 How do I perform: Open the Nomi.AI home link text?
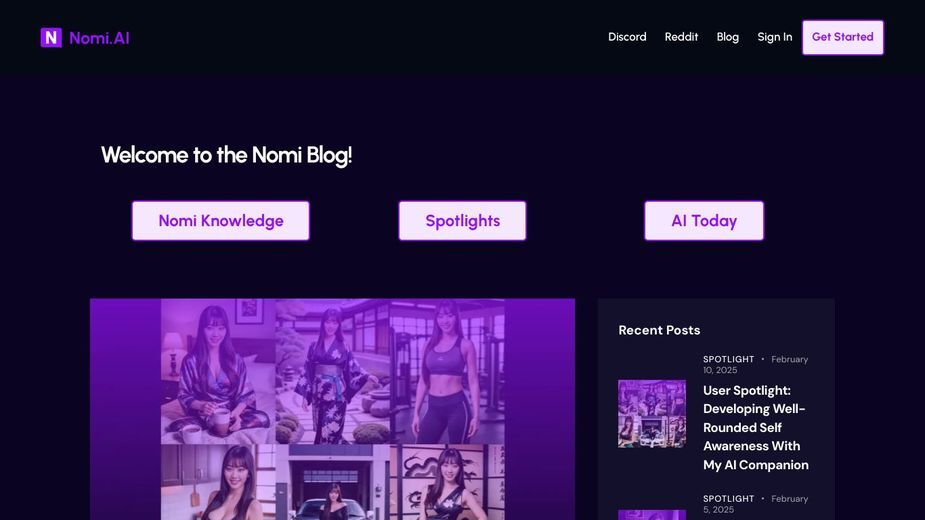(99, 38)
